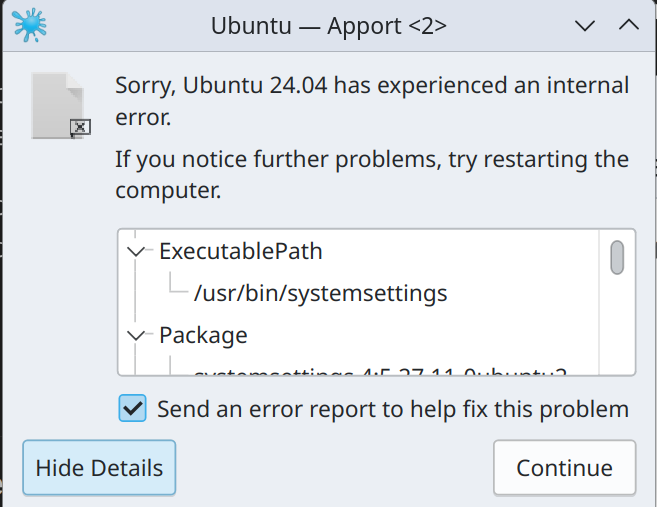The width and height of the screenshot is (657, 507).
Task: Select the /usr/bin/systemsettings path entry
Action: coord(320,293)
